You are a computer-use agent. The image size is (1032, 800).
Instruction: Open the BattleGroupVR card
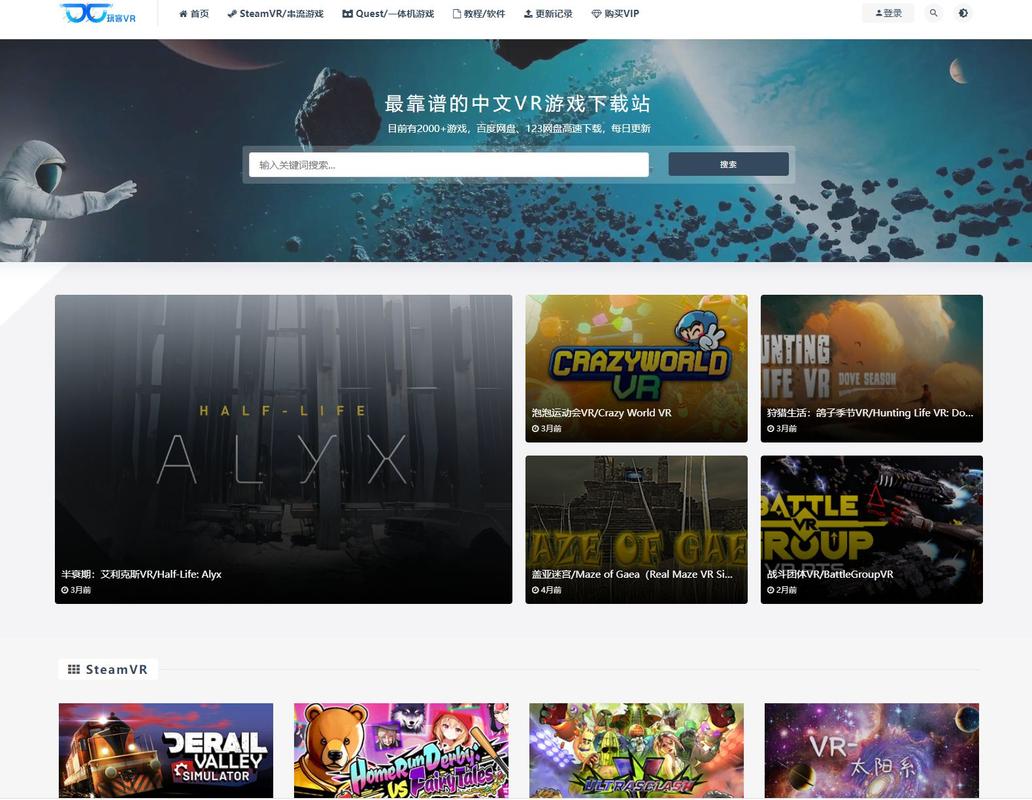pos(871,530)
